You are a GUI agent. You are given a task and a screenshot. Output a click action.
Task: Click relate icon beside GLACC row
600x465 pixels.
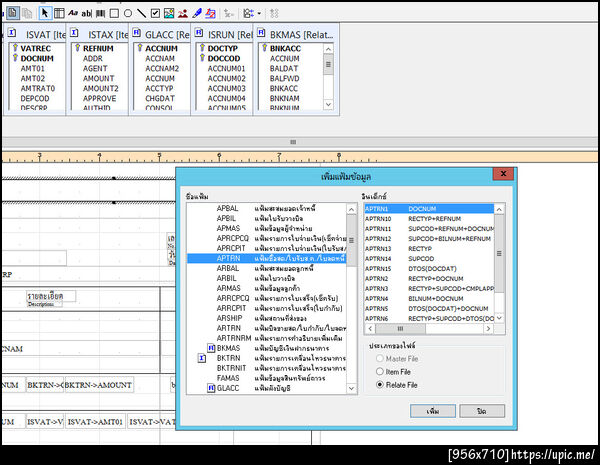(x=211, y=388)
